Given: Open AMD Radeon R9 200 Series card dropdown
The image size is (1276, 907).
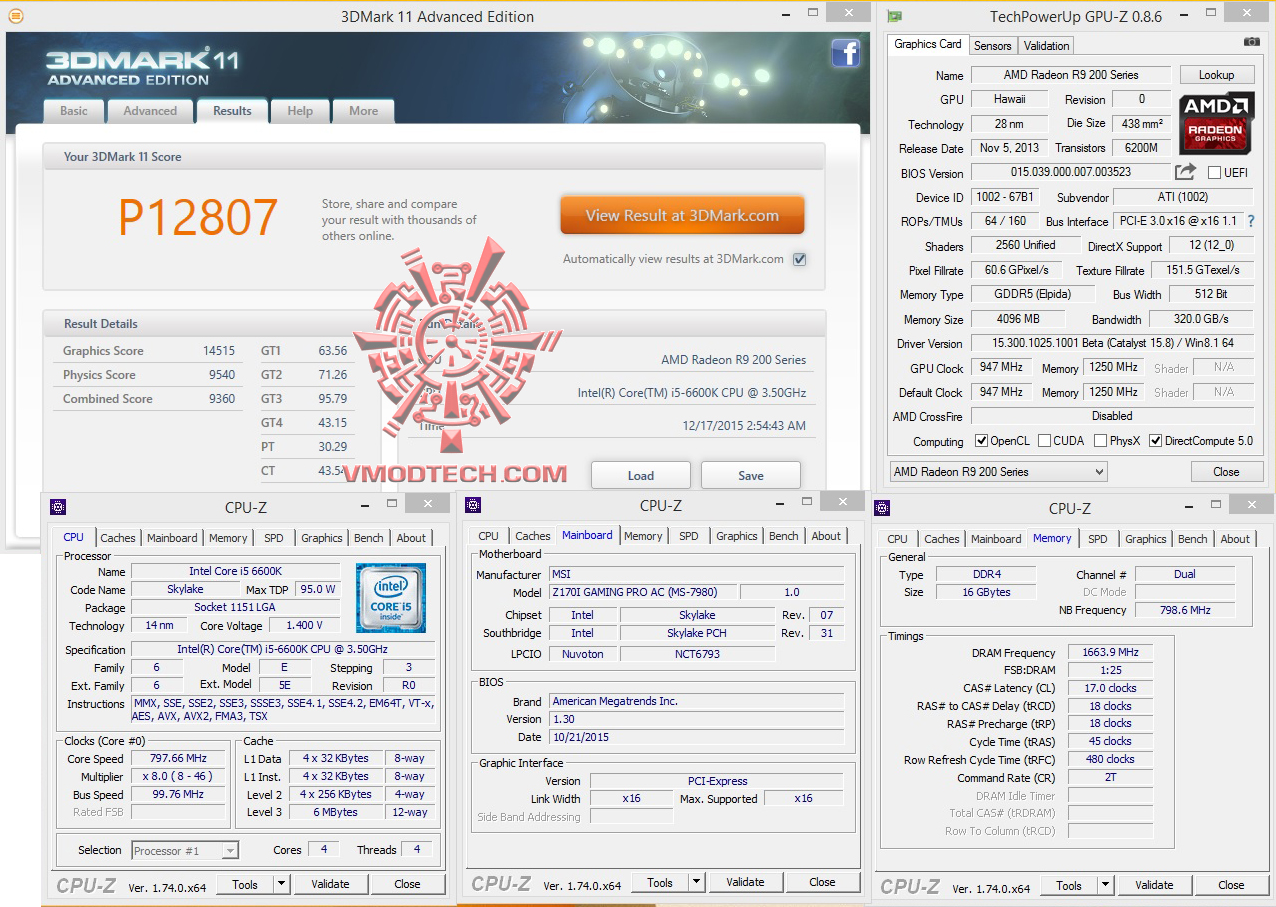Looking at the screenshot, I should [998, 472].
